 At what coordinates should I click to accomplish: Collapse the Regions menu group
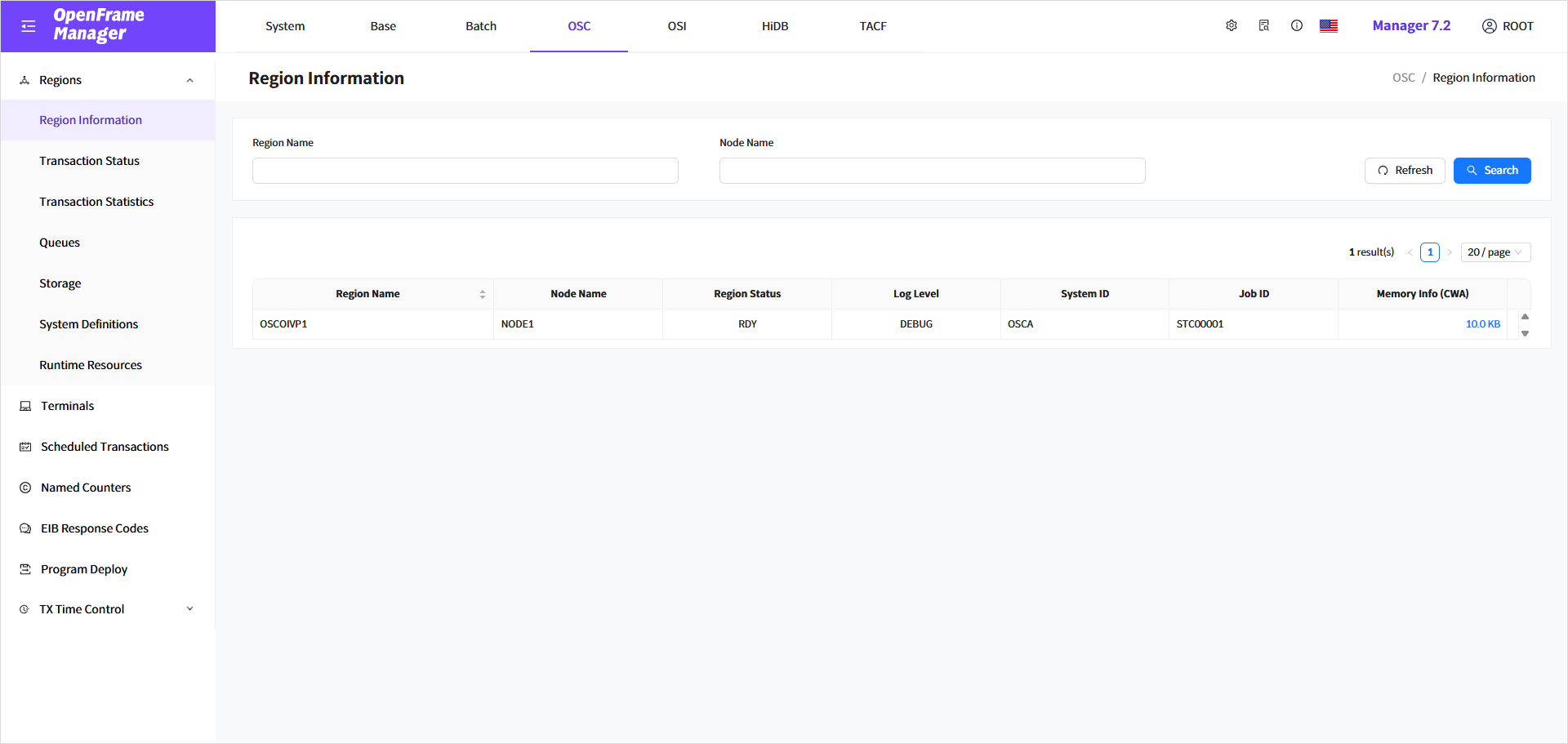(x=189, y=80)
